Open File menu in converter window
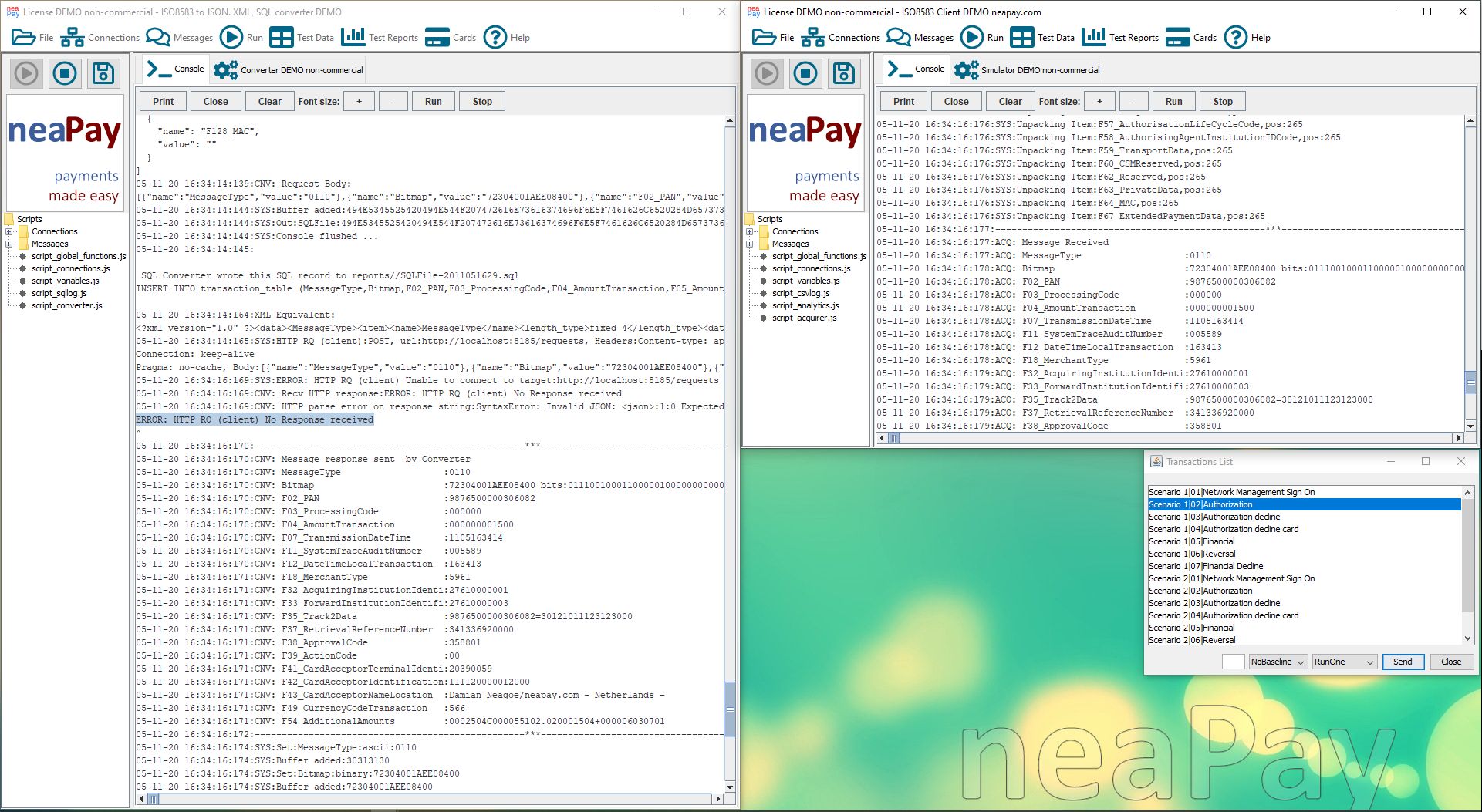Screen dimensions: 1482x812 click(32, 37)
